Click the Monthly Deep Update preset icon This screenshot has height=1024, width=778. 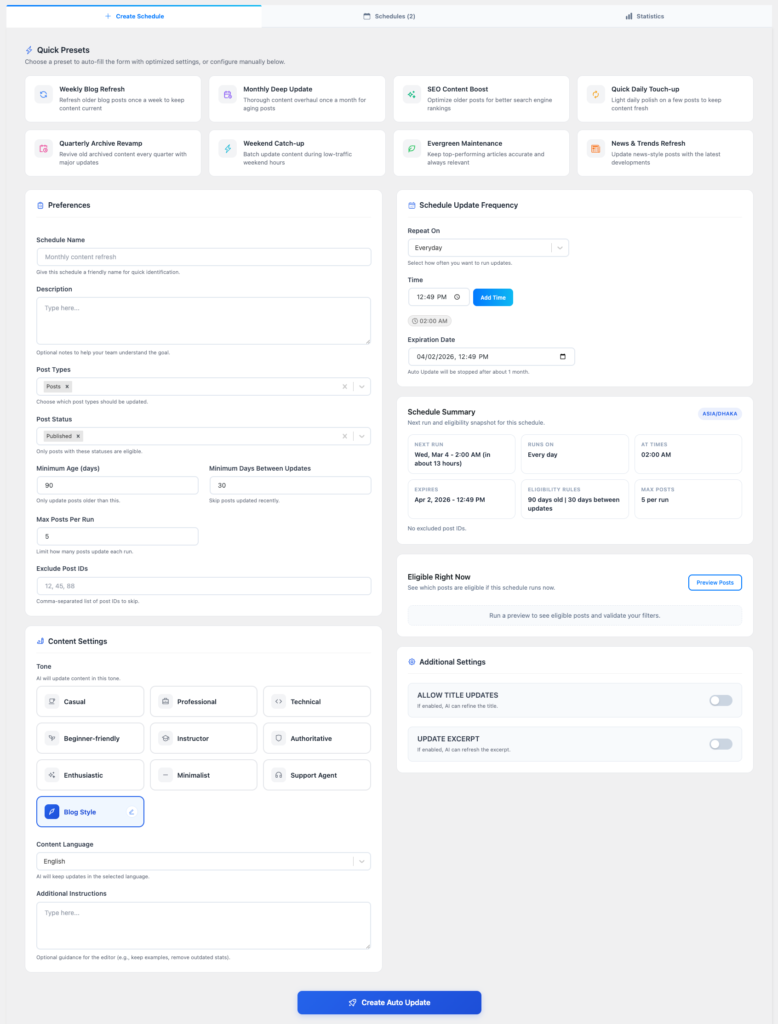tap(228, 94)
